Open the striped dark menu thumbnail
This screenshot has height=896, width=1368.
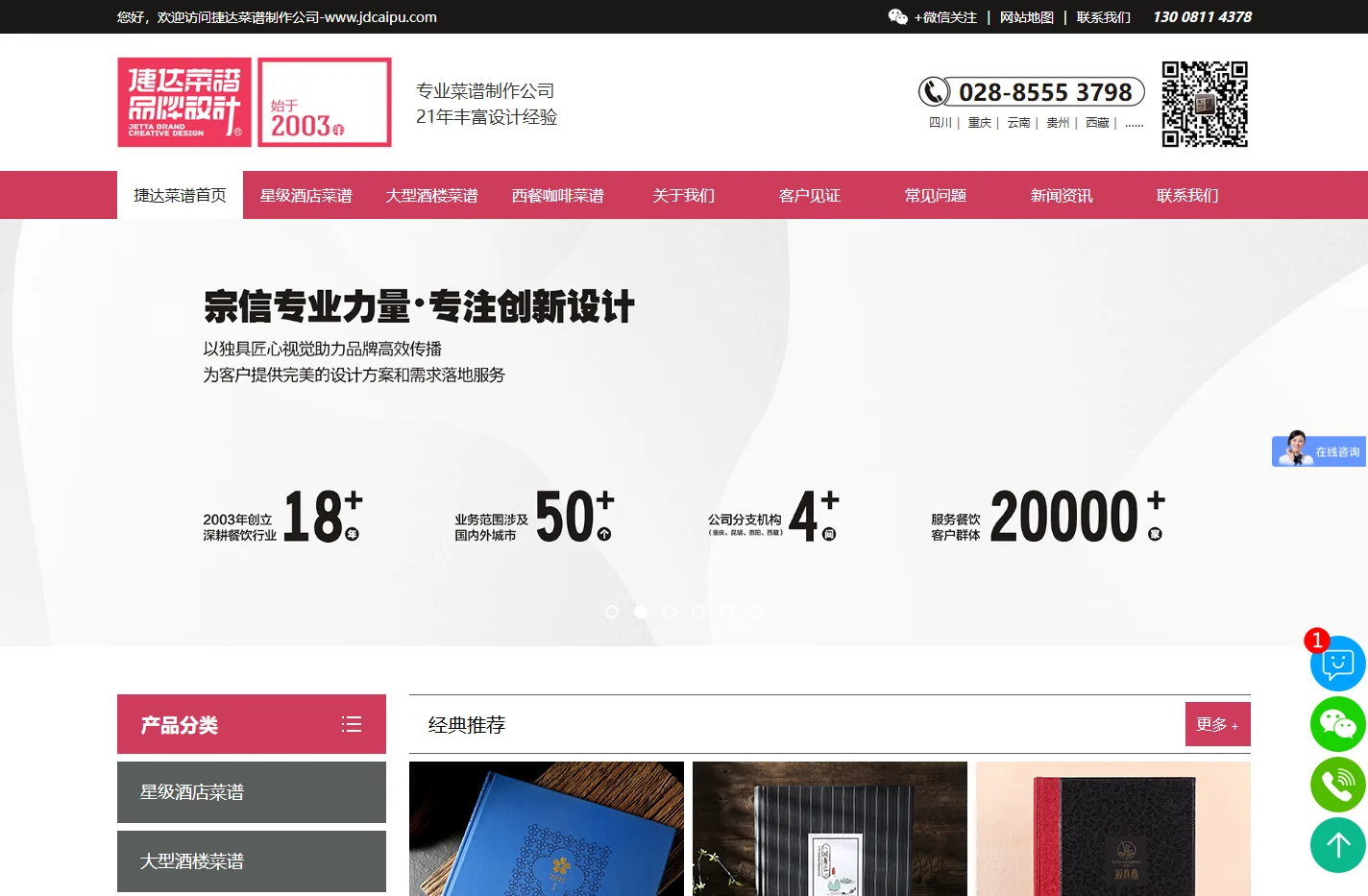830,829
